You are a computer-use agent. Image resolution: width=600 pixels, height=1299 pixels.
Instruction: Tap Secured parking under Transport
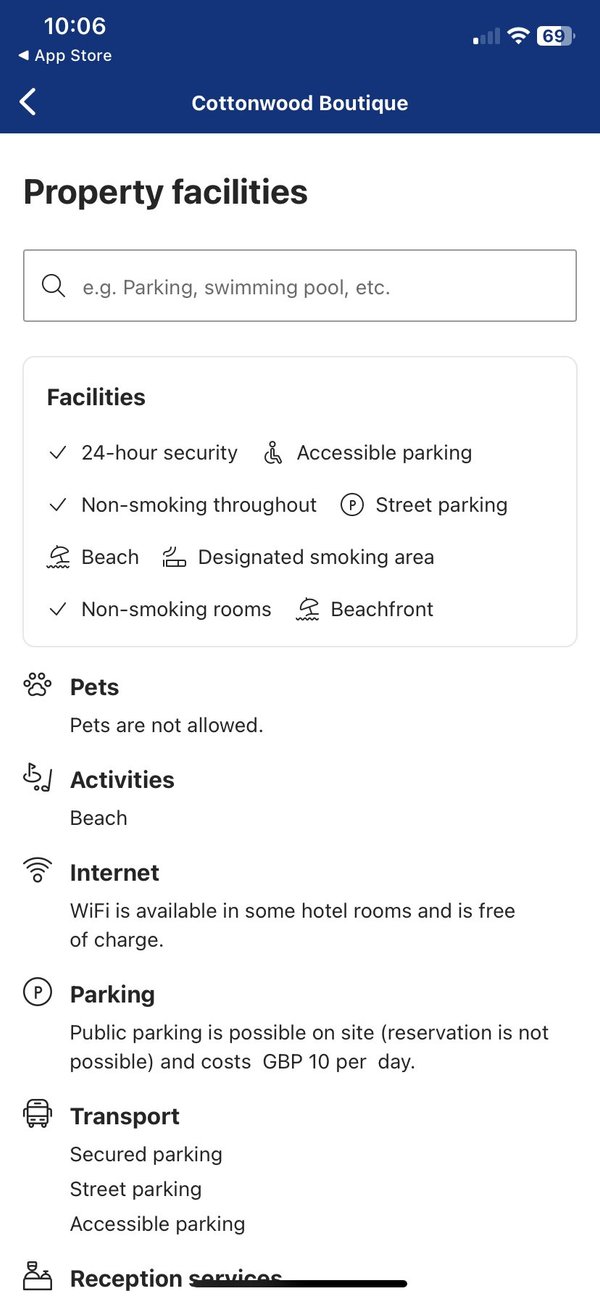point(146,1154)
